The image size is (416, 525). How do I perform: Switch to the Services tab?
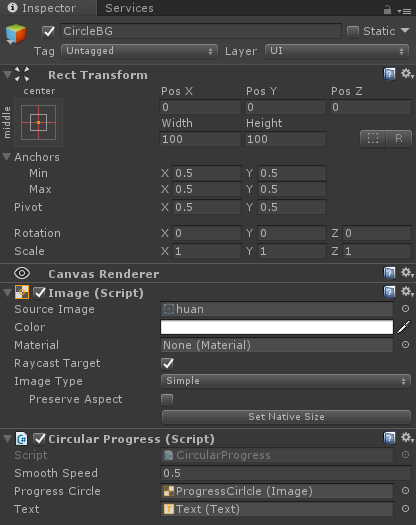point(129,8)
